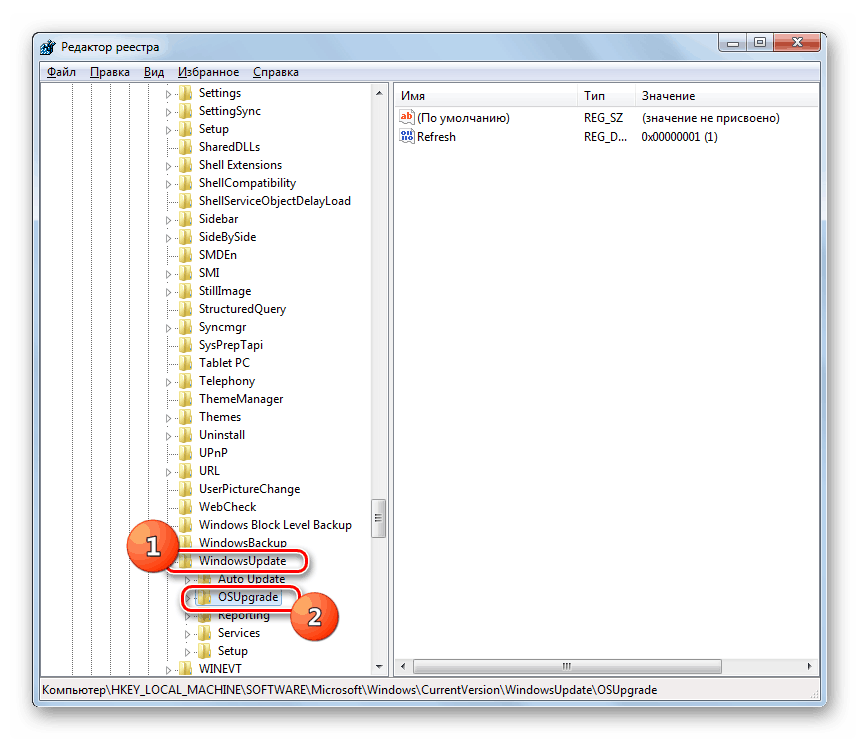Open the Справка menu
Screen dimensions: 860x740
click(x=276, y=72)
